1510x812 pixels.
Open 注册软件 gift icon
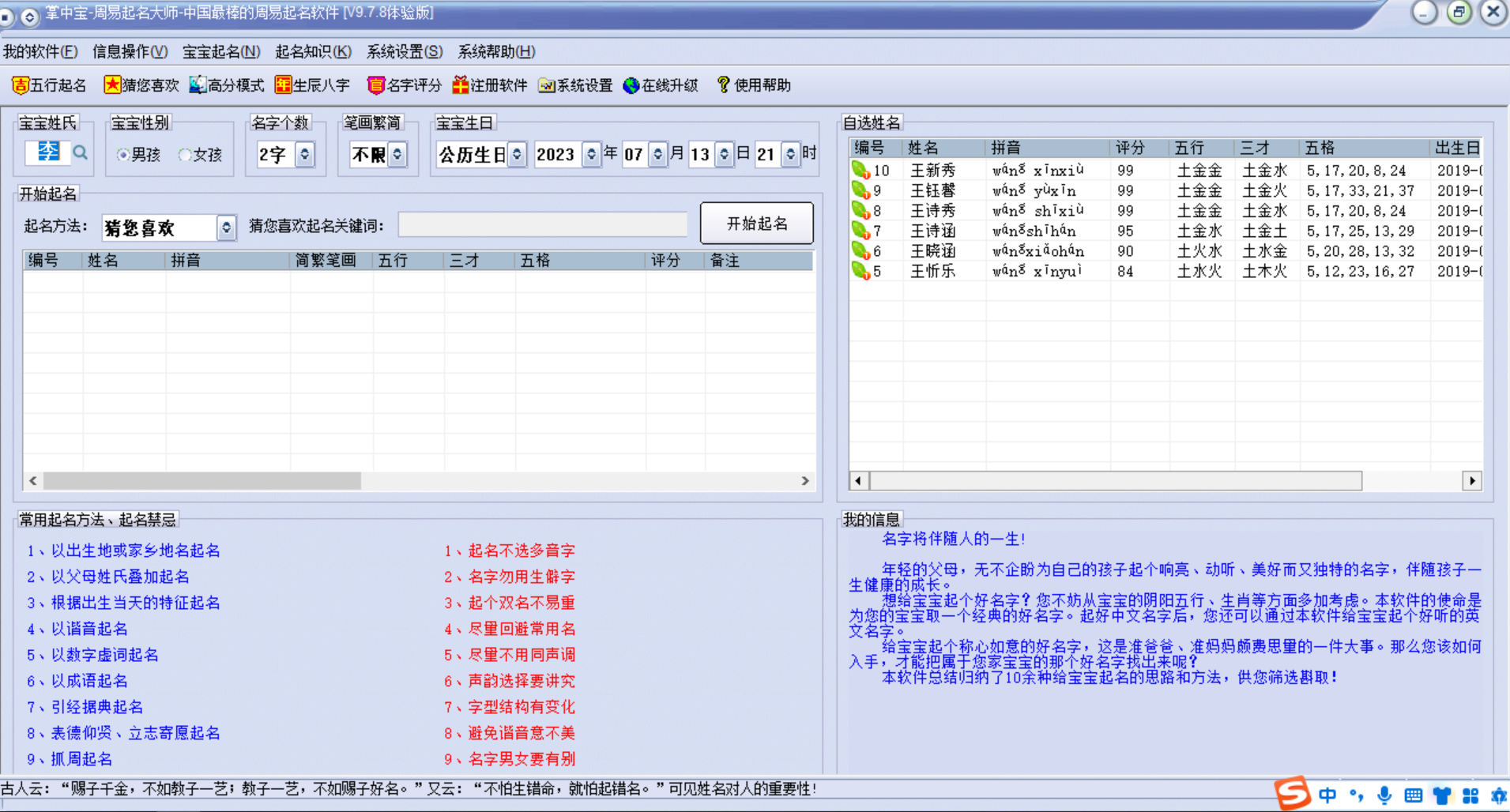tap(461, 85)
